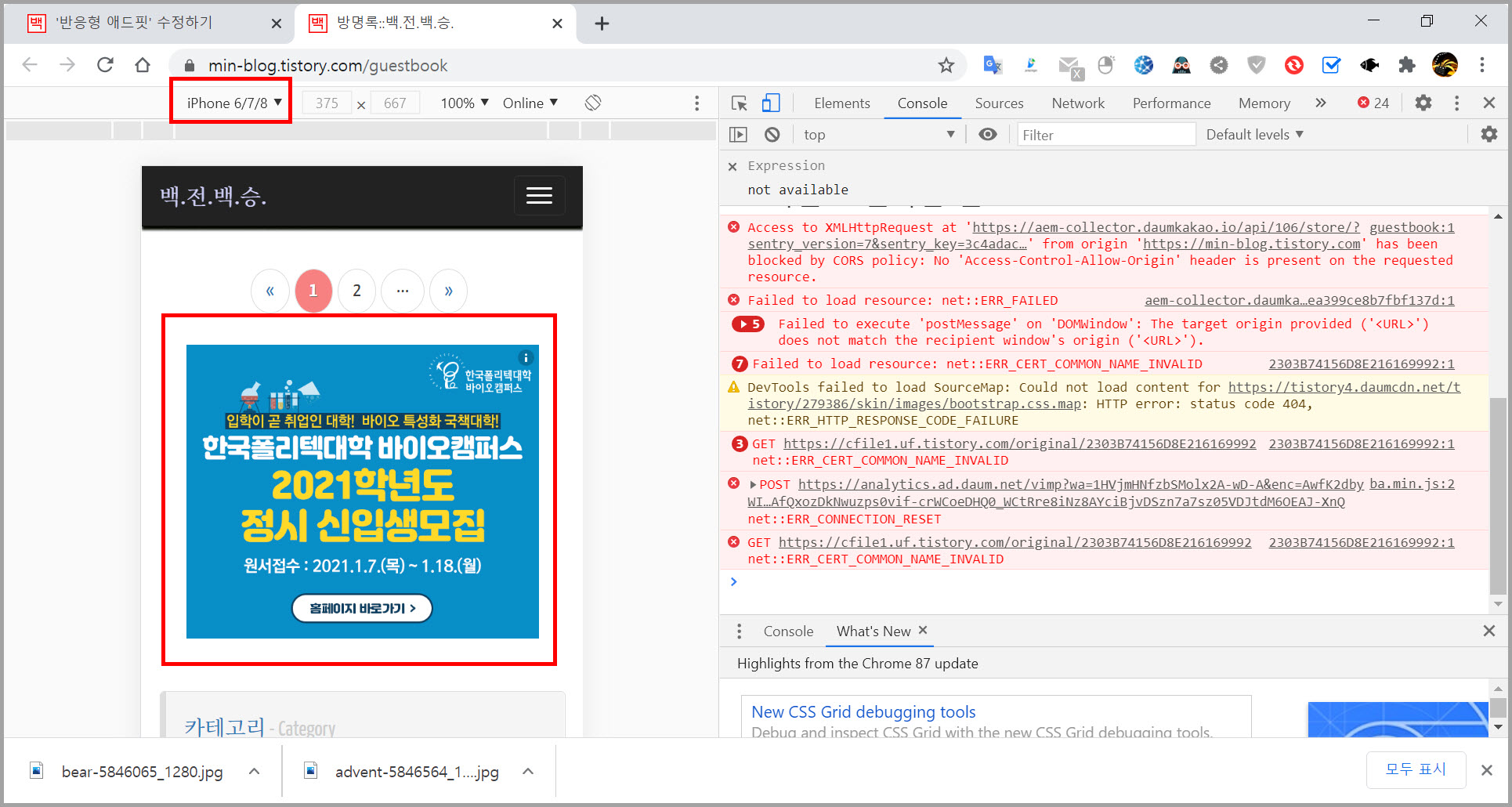The image size is (1512, 807).
Task: Click the viewport height field 667
Action: [x=395, y=103]
